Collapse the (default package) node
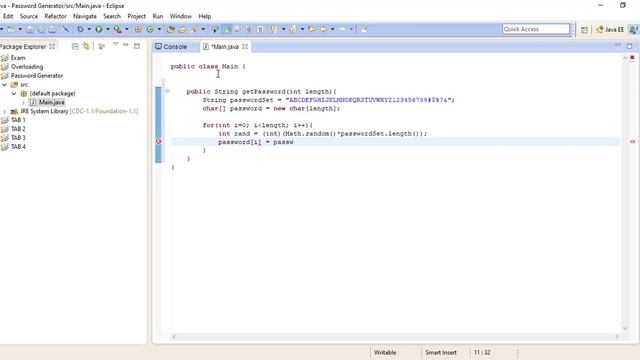This screenshot has height=360, width=640. click(14, 93)
